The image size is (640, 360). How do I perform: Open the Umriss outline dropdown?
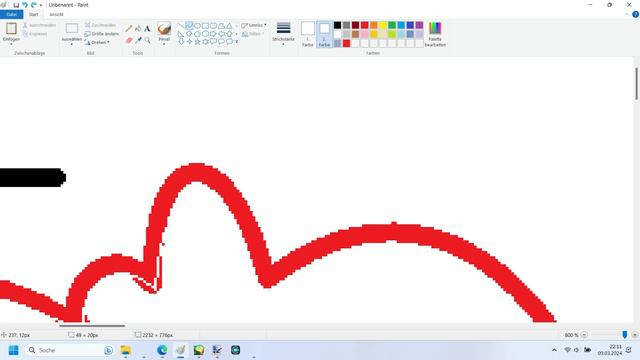point(253,25)
